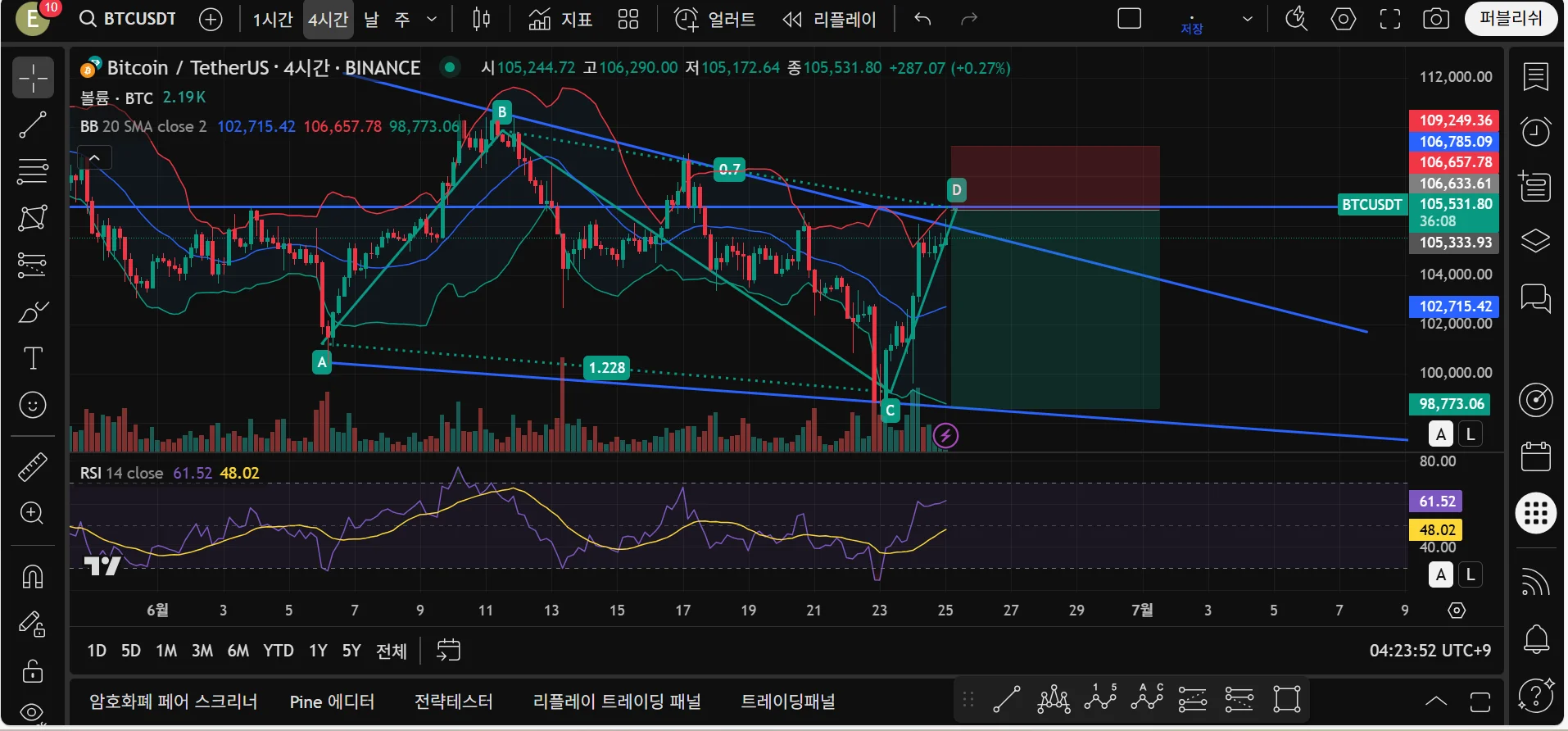
Task: Click the 퍼블리쉬 button
Action: pos(1511,19)
